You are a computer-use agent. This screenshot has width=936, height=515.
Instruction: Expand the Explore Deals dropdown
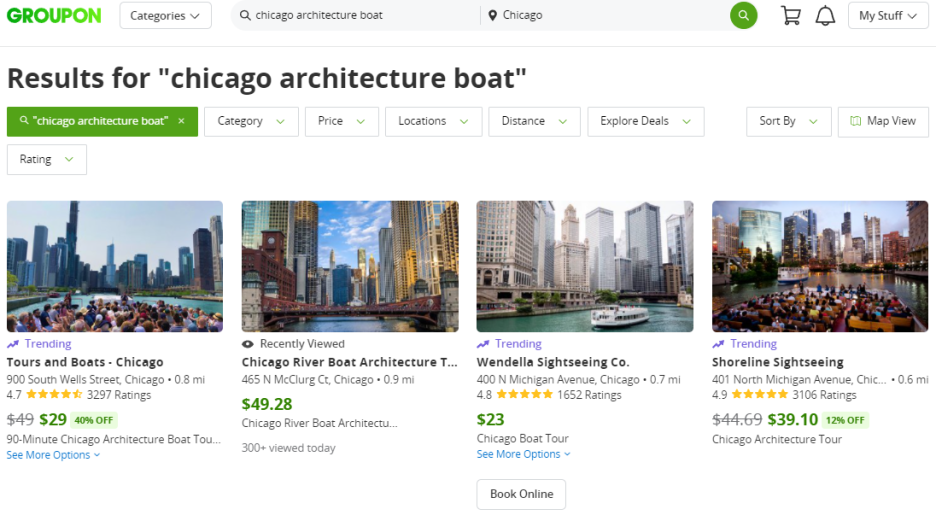tap(645, 121)
